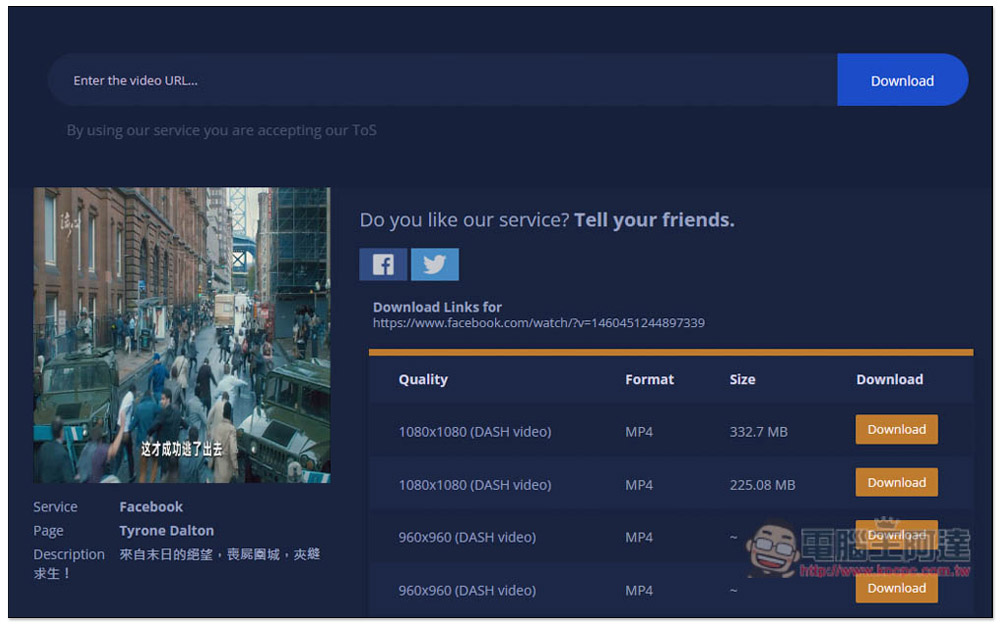Click the blue Download button beside URL field
1000x625 pixels.
point(902,80)
